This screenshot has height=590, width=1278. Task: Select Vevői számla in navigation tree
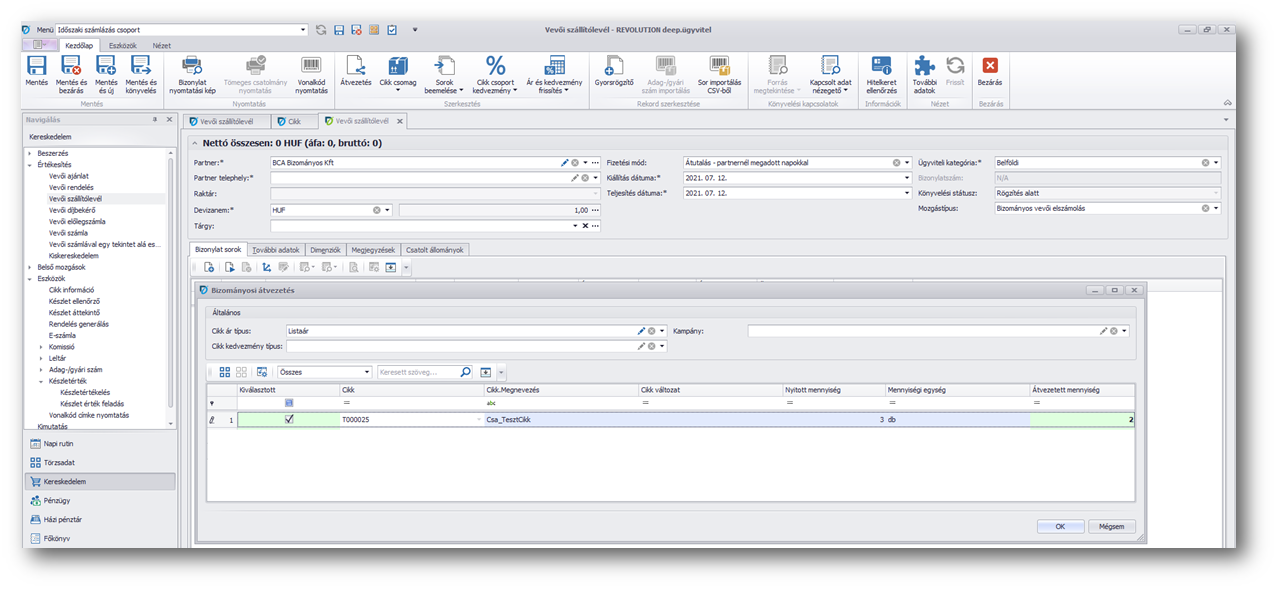coord(70,232)
